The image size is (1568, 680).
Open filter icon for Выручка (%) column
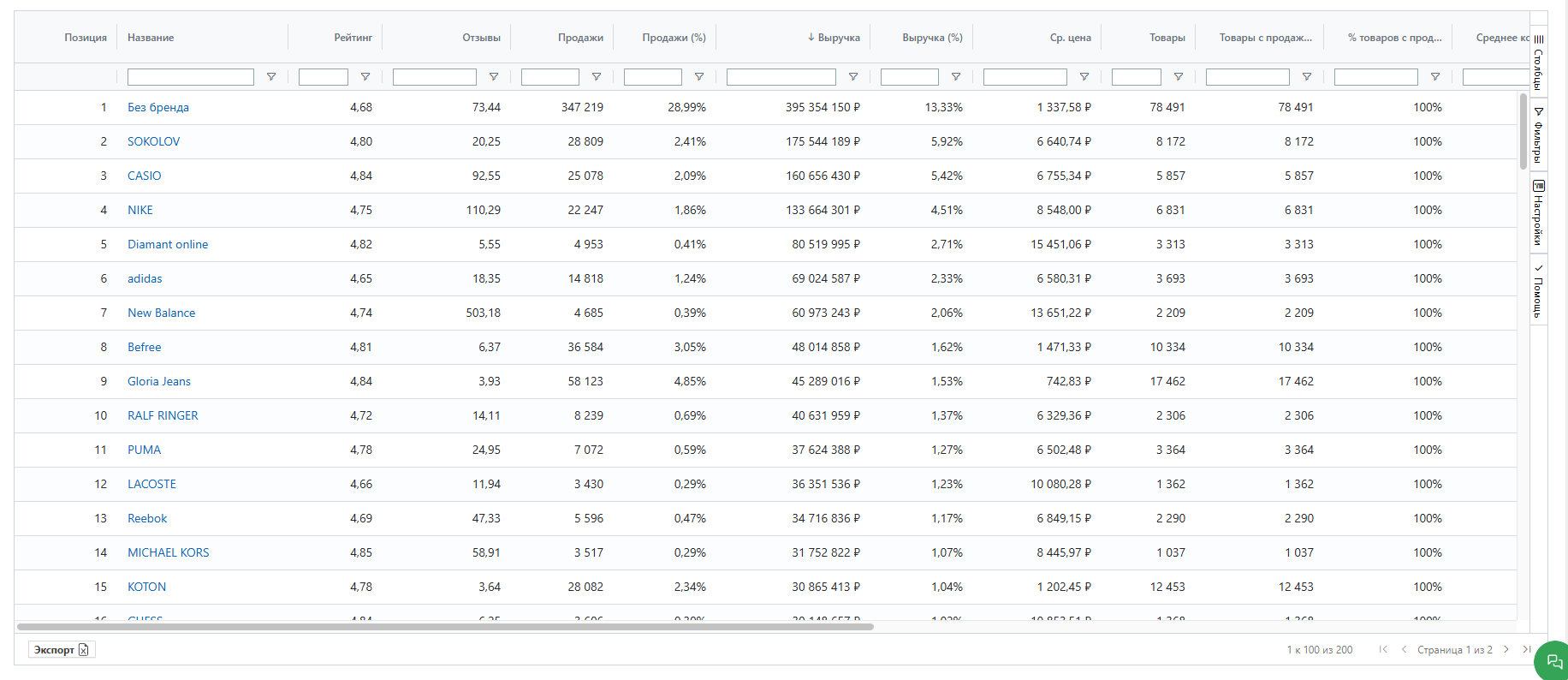956,77
